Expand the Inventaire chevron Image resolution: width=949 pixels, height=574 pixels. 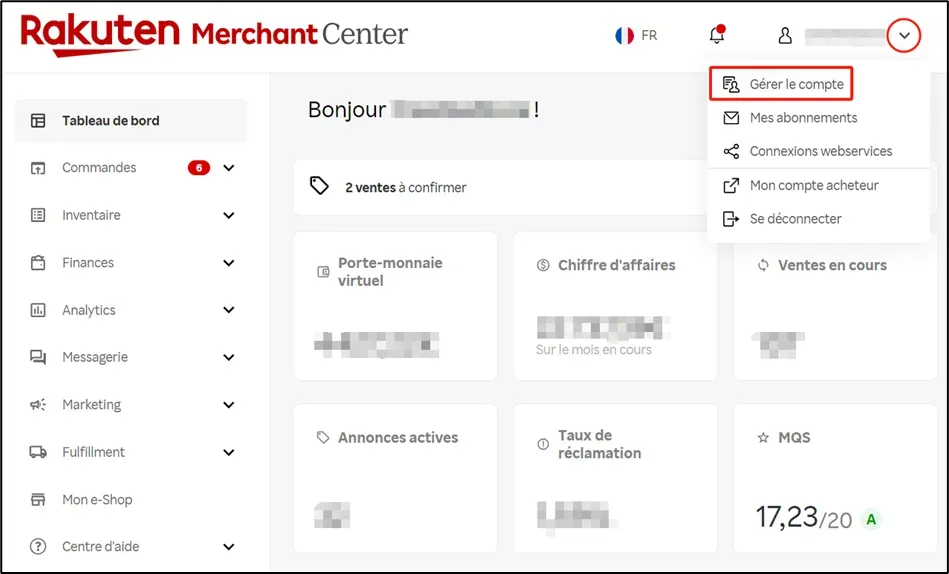229,215
